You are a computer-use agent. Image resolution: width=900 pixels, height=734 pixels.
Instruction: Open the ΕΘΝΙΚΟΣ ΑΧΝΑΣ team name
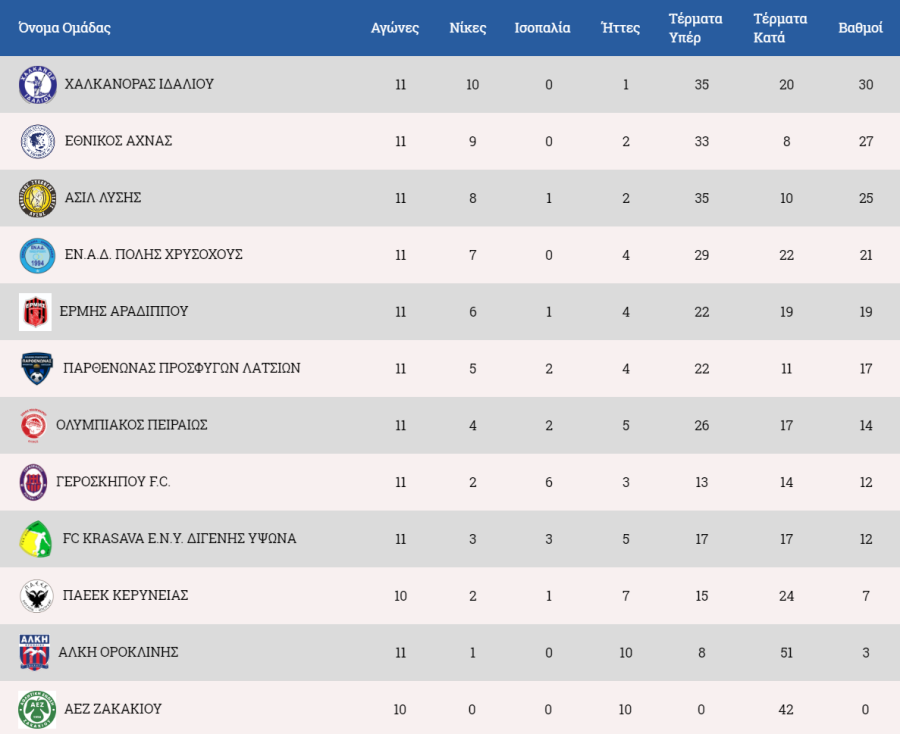pos(118,141)
